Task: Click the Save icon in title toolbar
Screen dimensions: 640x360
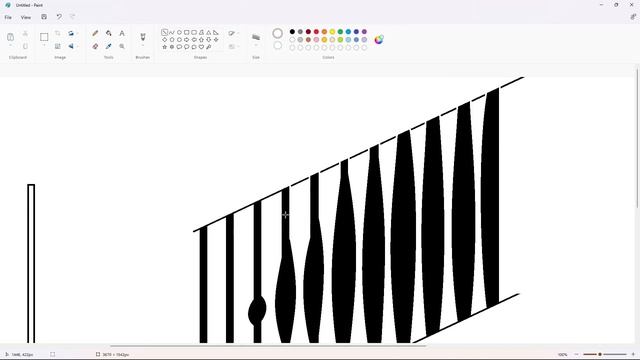Action: (44, 17)
